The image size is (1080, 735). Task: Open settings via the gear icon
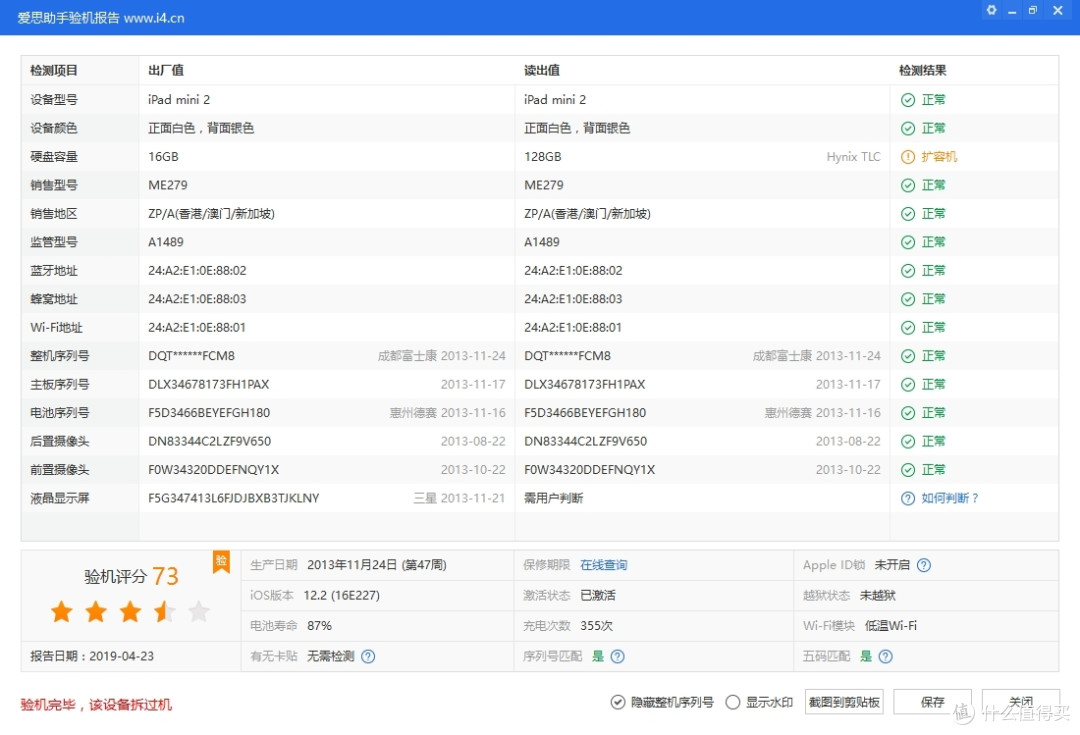(991, 10)
